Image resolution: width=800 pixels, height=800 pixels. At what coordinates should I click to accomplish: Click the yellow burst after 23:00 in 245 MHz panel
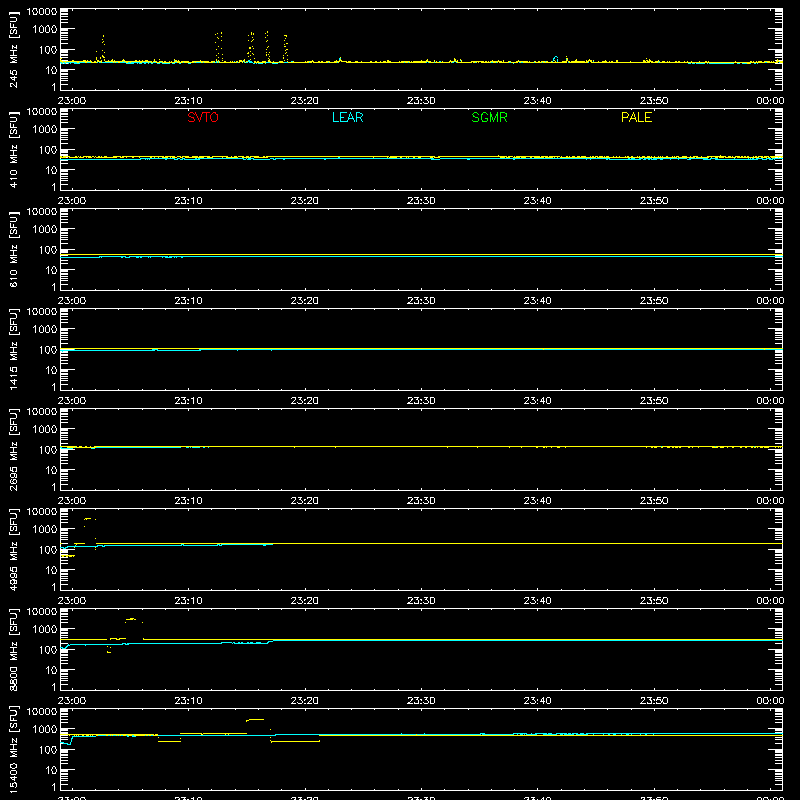pos(102,48)
